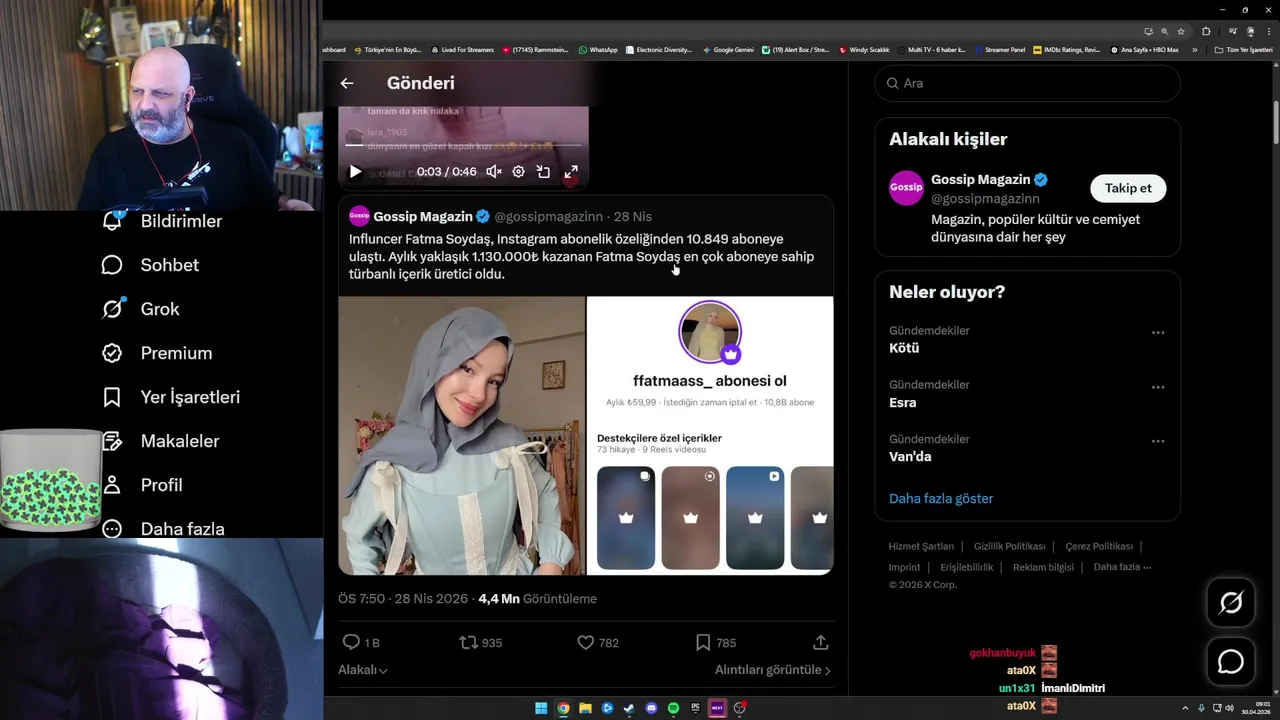The height and width of the screenshot is (720, 1280).
Task: Open the floating Grok button
Action: point(1231,602)
